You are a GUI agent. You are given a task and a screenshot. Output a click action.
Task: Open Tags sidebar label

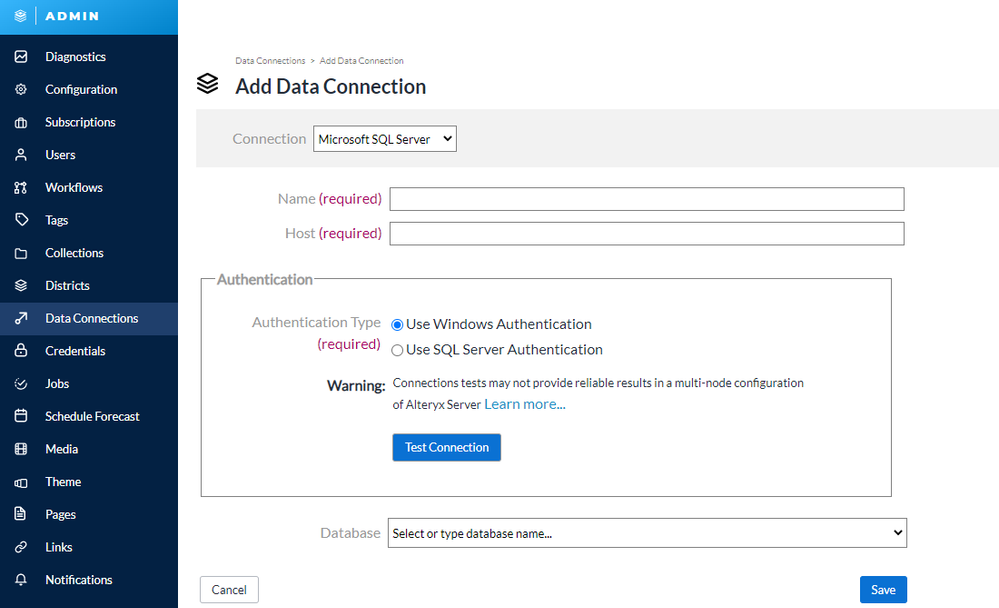point(57,220)
